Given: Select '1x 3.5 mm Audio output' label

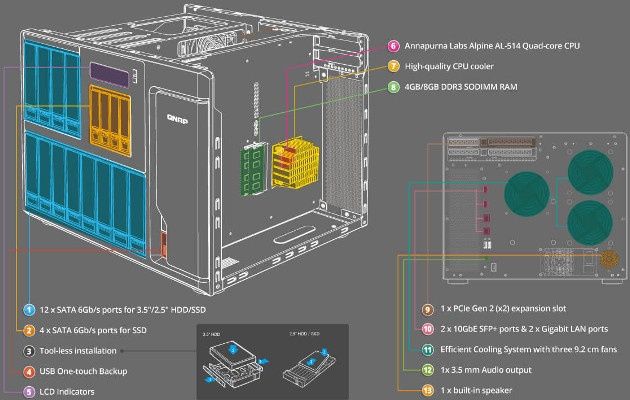Looking at the screenshot, I should point(486,370).
